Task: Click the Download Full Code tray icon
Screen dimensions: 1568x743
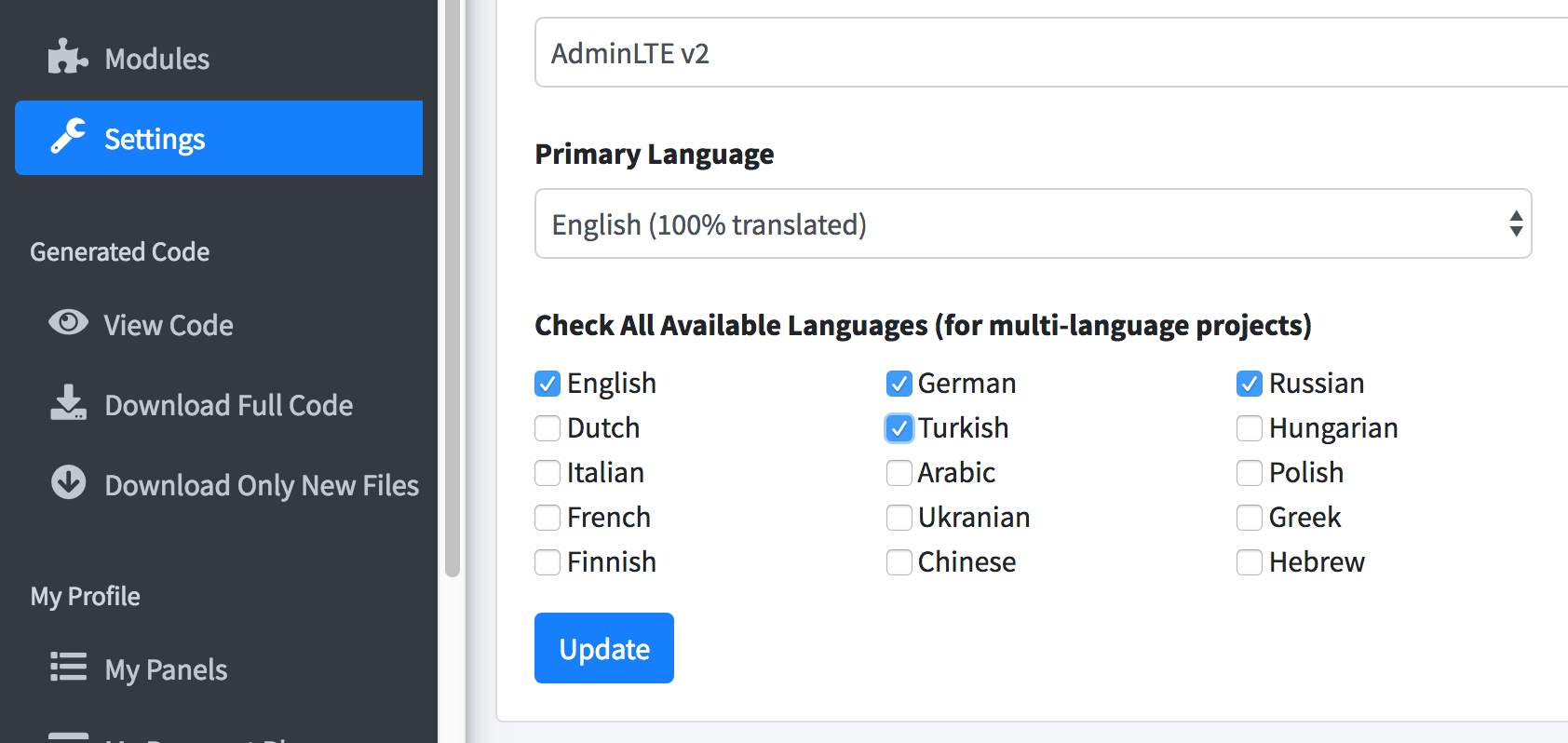Action: tap(68, 404)
